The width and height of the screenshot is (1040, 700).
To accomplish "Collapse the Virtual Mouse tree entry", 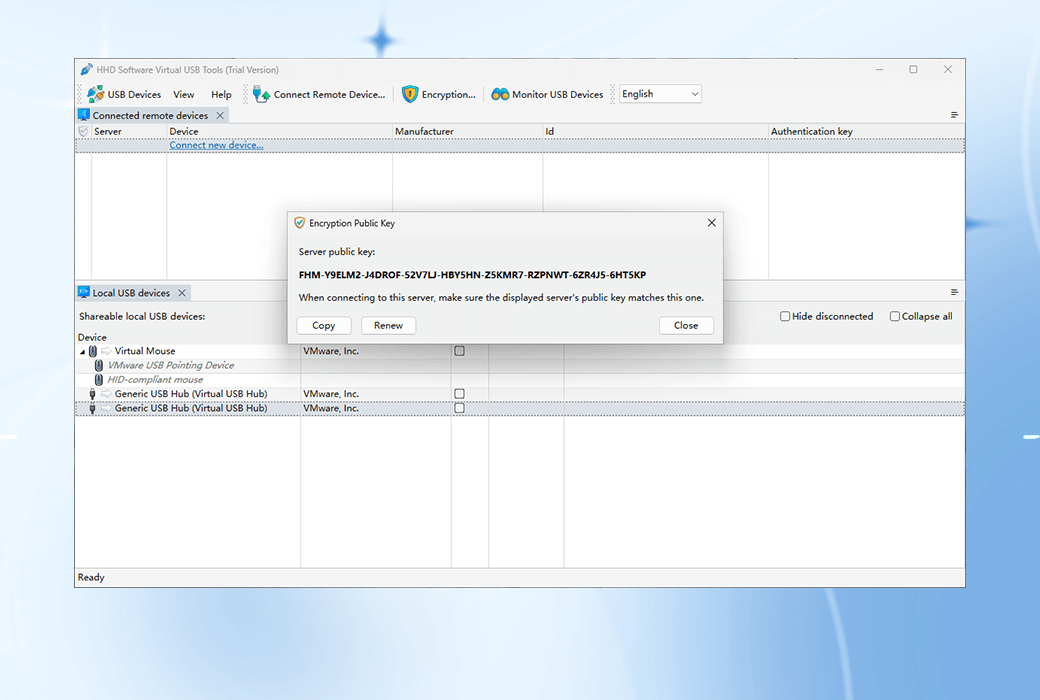I will pyautogui.click(x=82, y=351).
